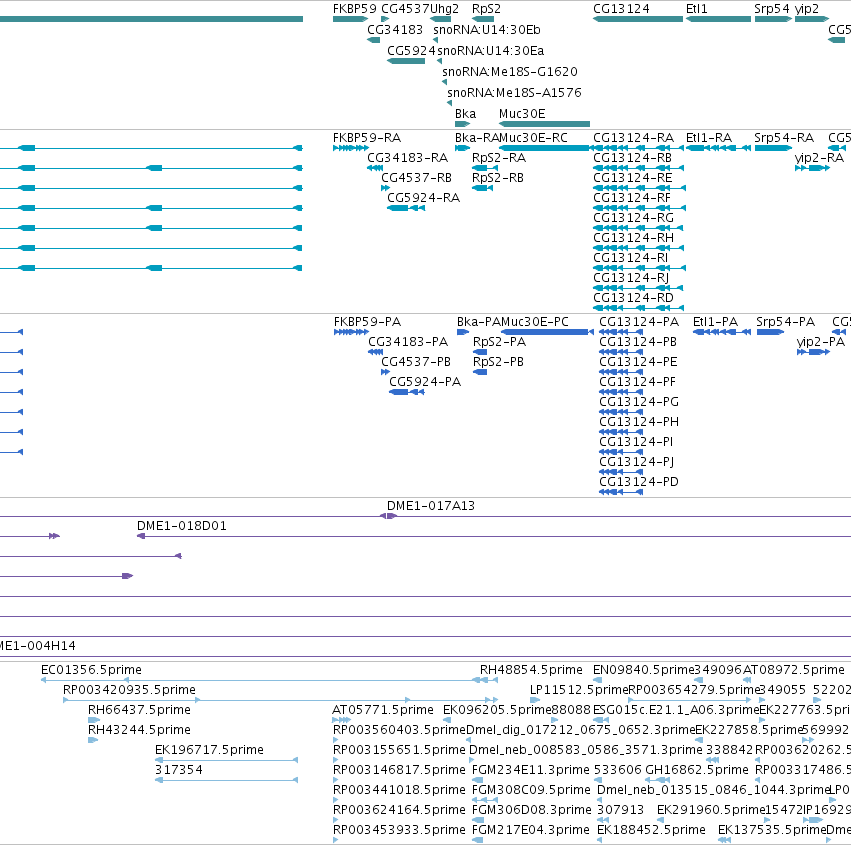The width and height of the screenshot is (851, 845).
Task: Click snoRNA:Me18S-A1576 label
Action: pyautogui.click(x=514, y=93)
